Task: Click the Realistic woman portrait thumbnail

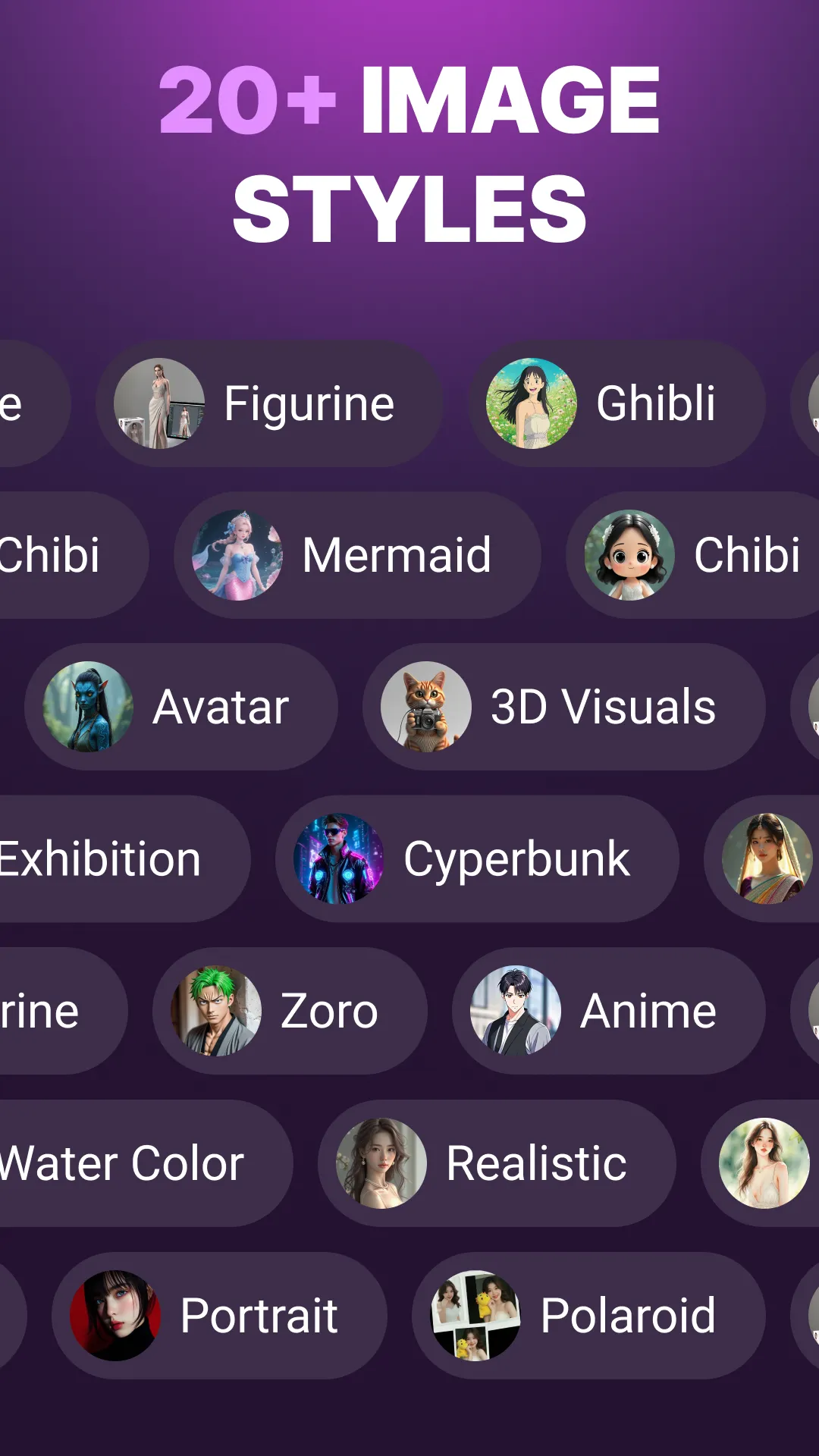Action: pos(381,1163)
